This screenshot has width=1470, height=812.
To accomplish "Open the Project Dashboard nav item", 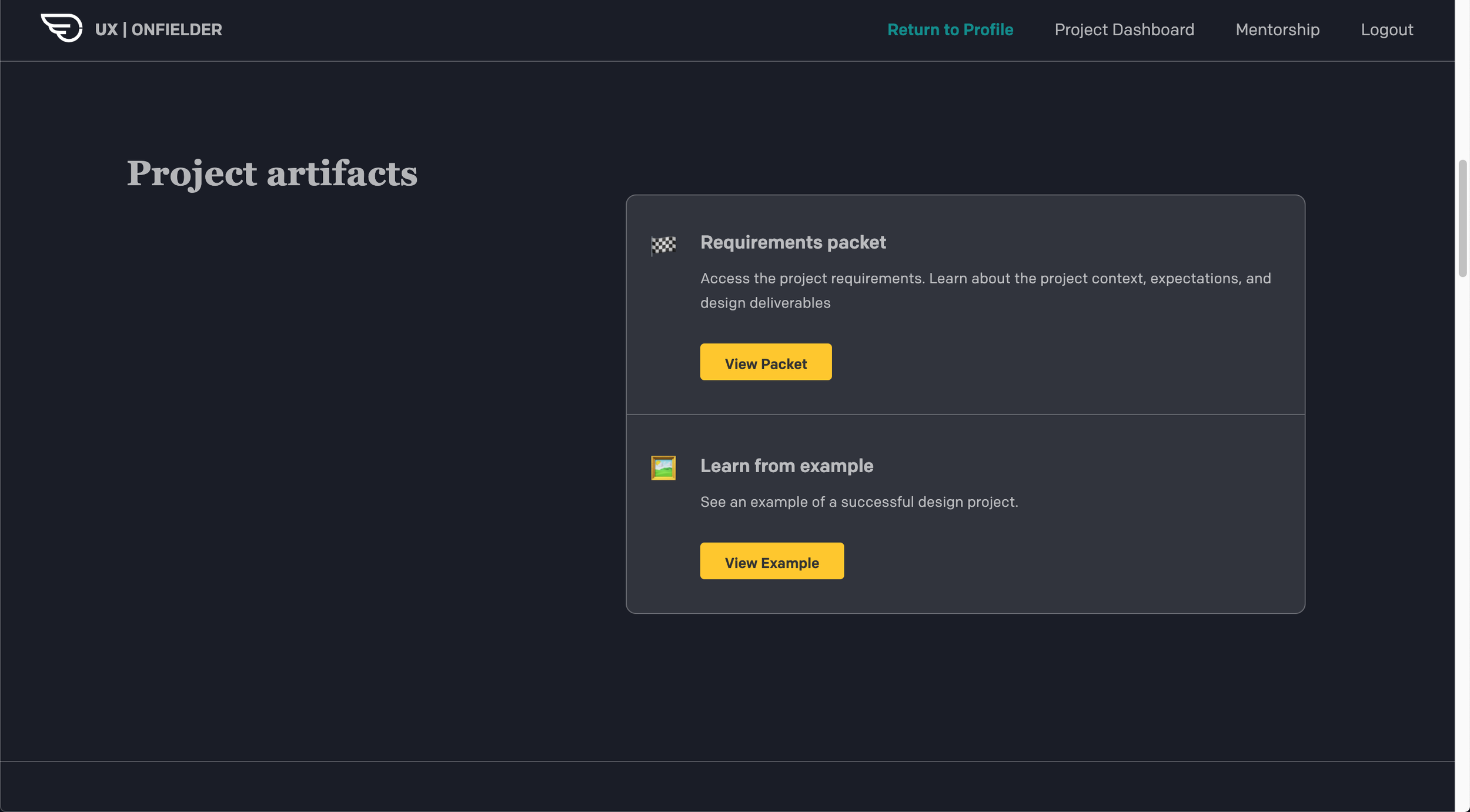I will pyautogui.click(x=1124, y=29).
